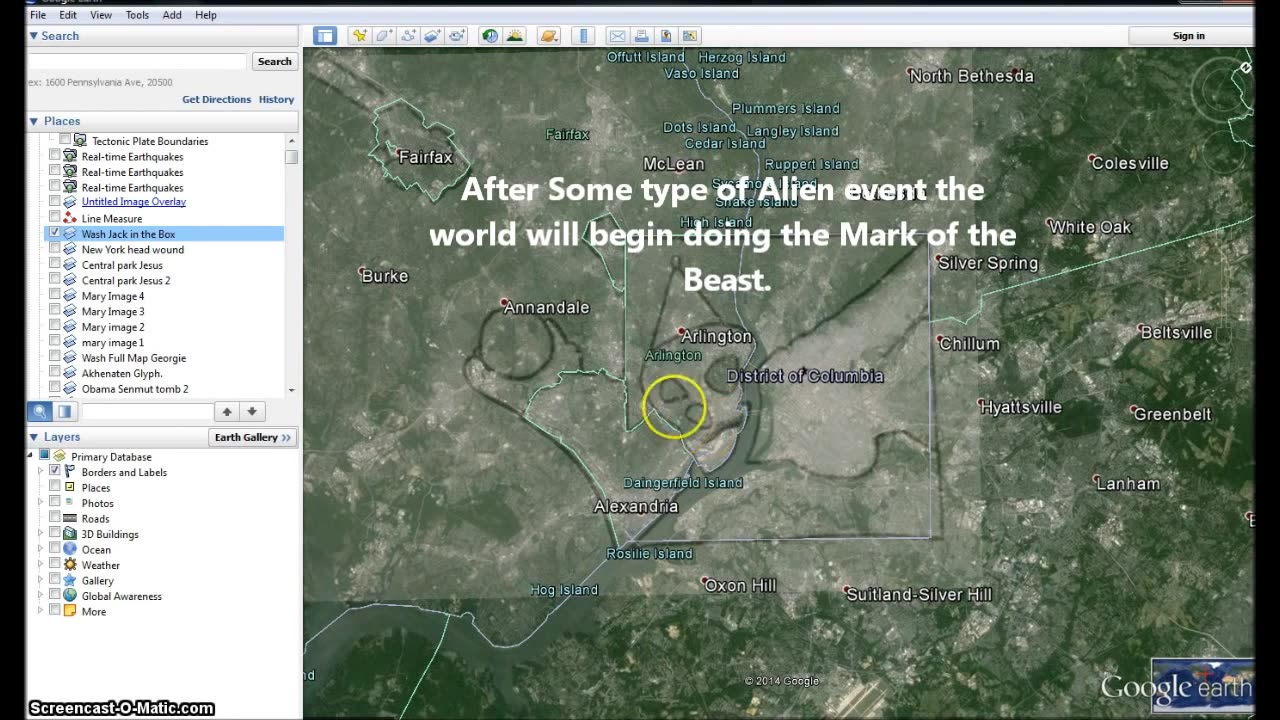This screenshot has height=720, width=1280.
Task: Focus the Search address input field
Action: pos(137,61)
